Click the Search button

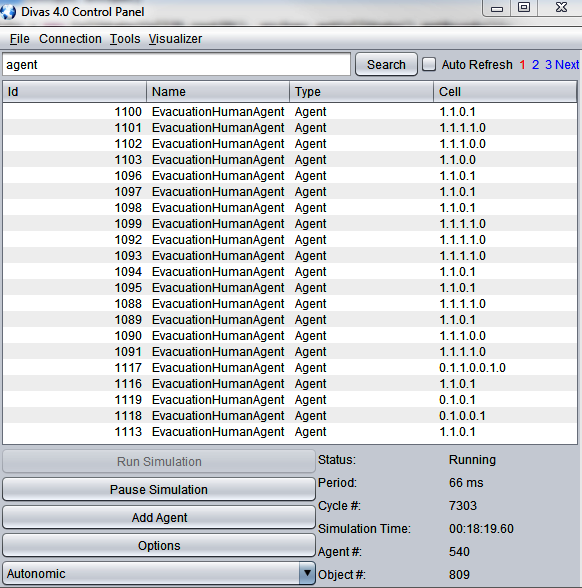pyautogui.click(x=386, y=64)
